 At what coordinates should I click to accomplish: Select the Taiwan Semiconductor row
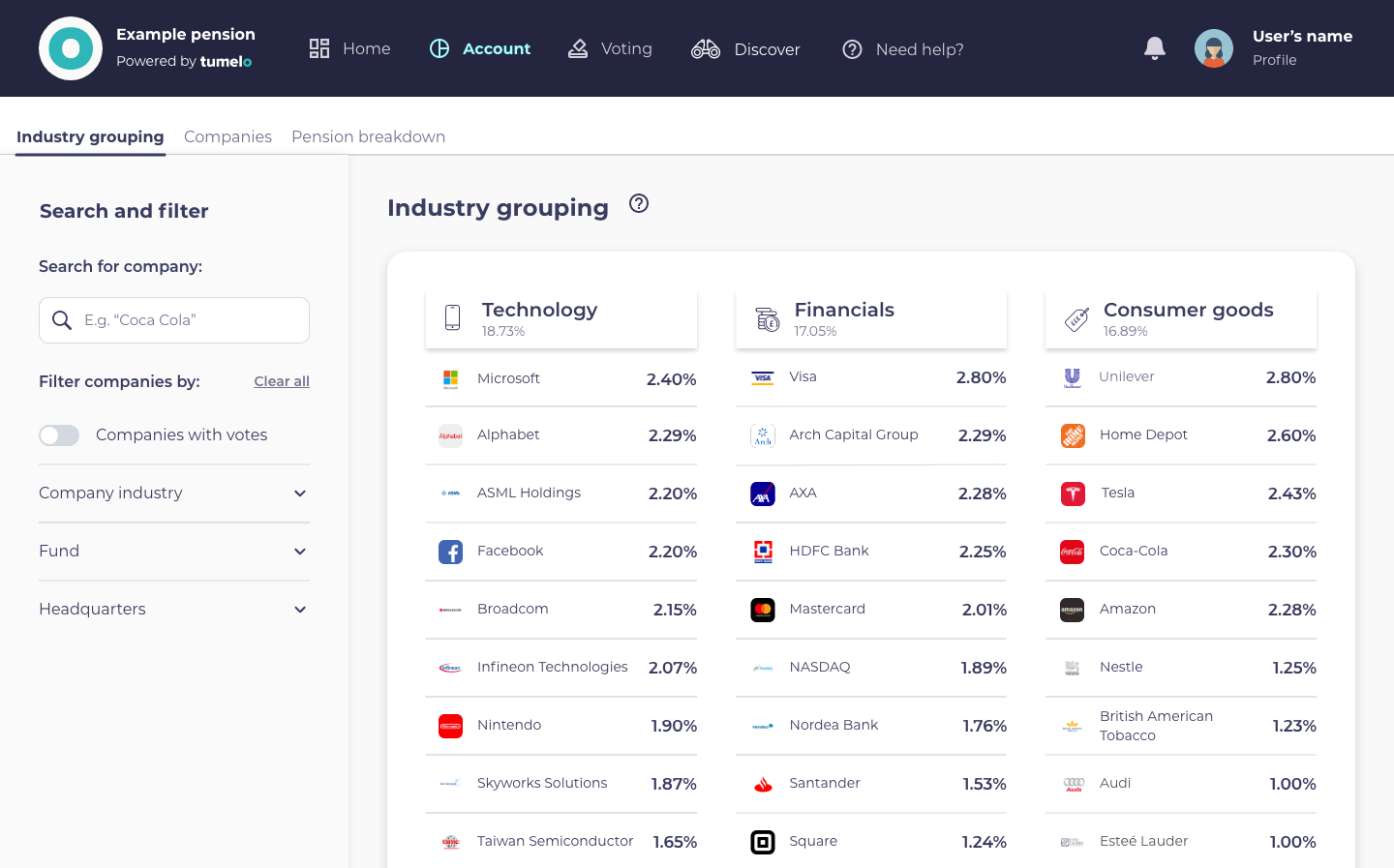561,841
